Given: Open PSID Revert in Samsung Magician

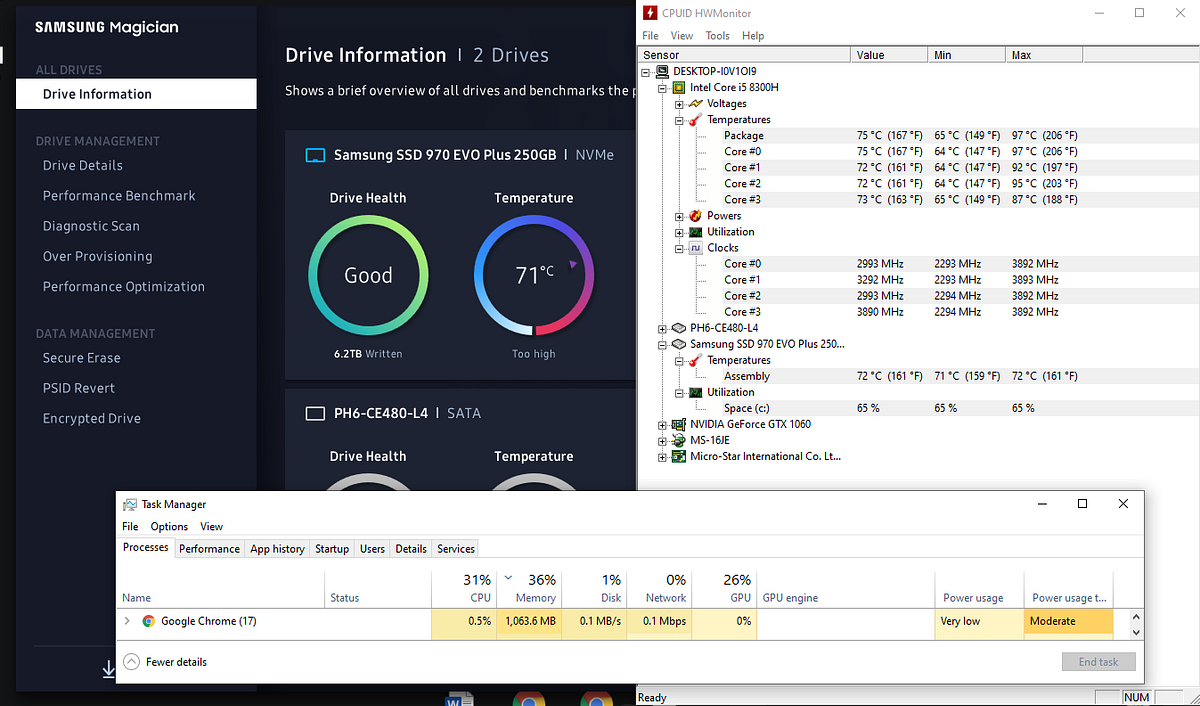Looking at the screenshot, I should click(79, 388).
